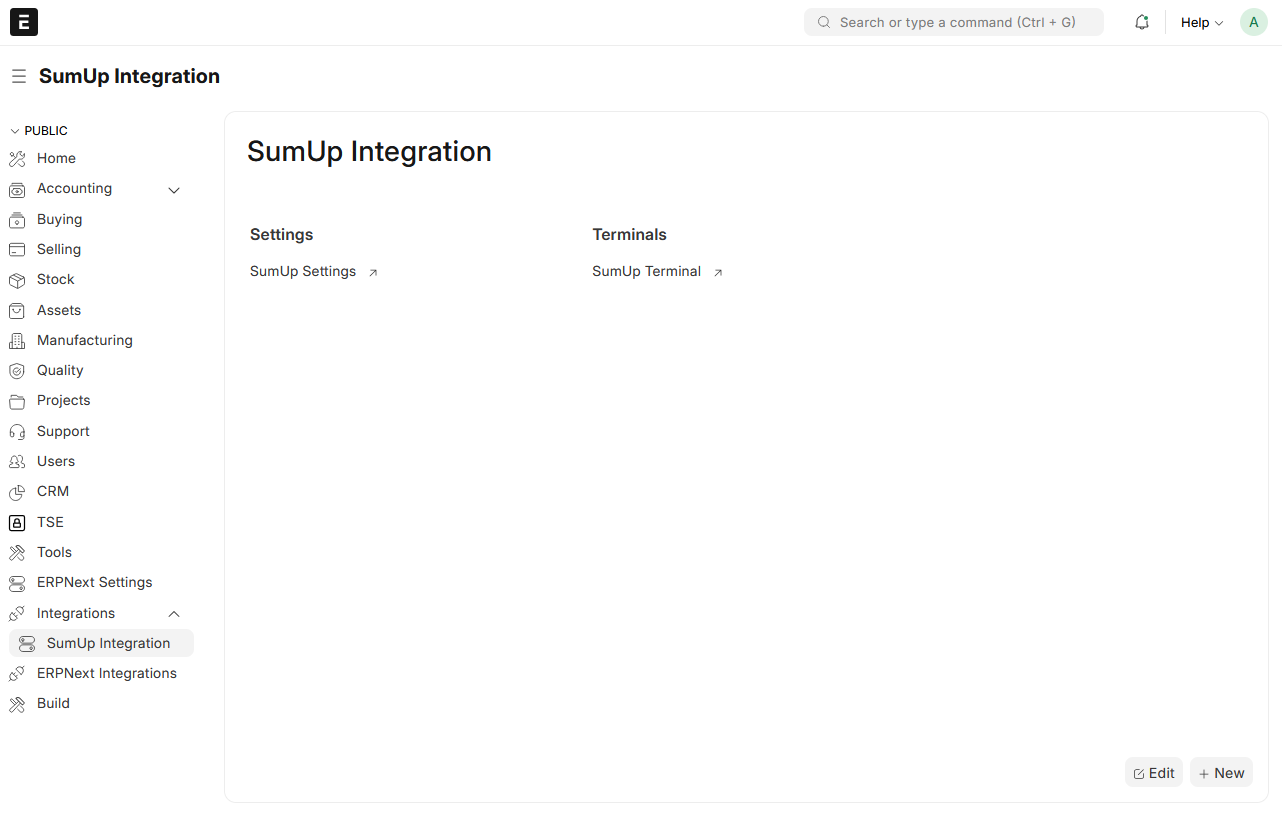Collapse the PUBLIC sidebar group
1282x817 pixels.
point(15,131)
